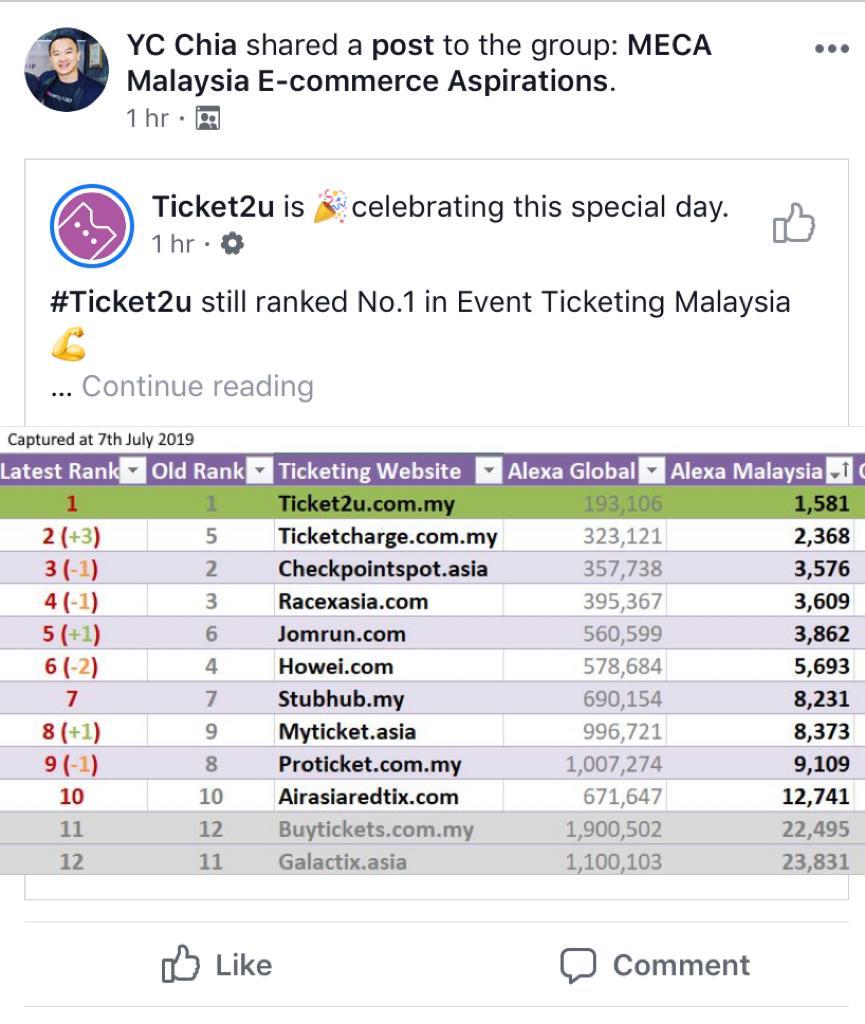Open the Alexa Global filter dropdown
This screenshot has width=865, height=1024.
(651, 471)
